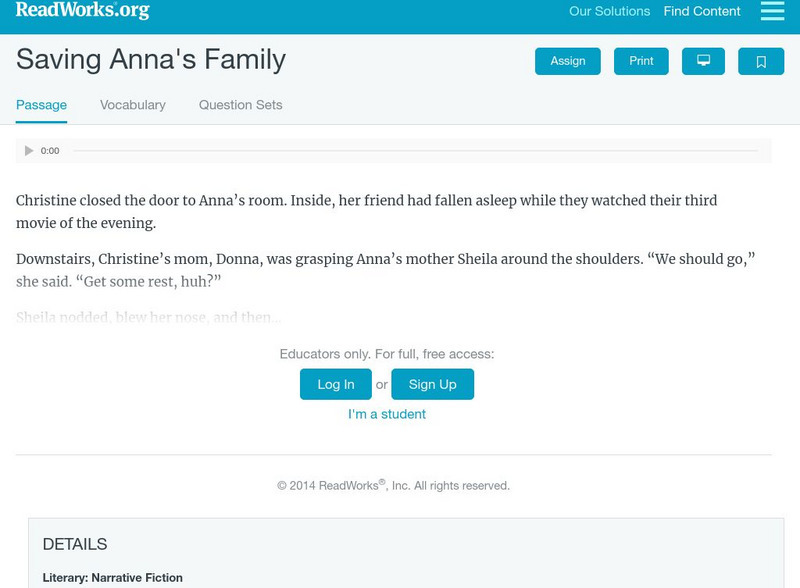Click the projector presentation mode icon
This screenshot has width=800, height=588.
[704, 61]
